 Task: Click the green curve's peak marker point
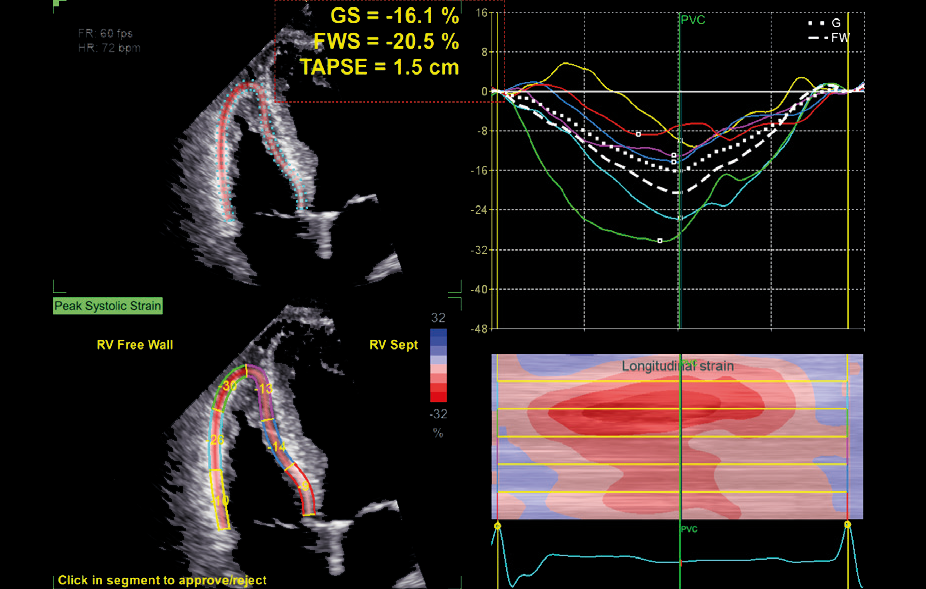(660, 240)
